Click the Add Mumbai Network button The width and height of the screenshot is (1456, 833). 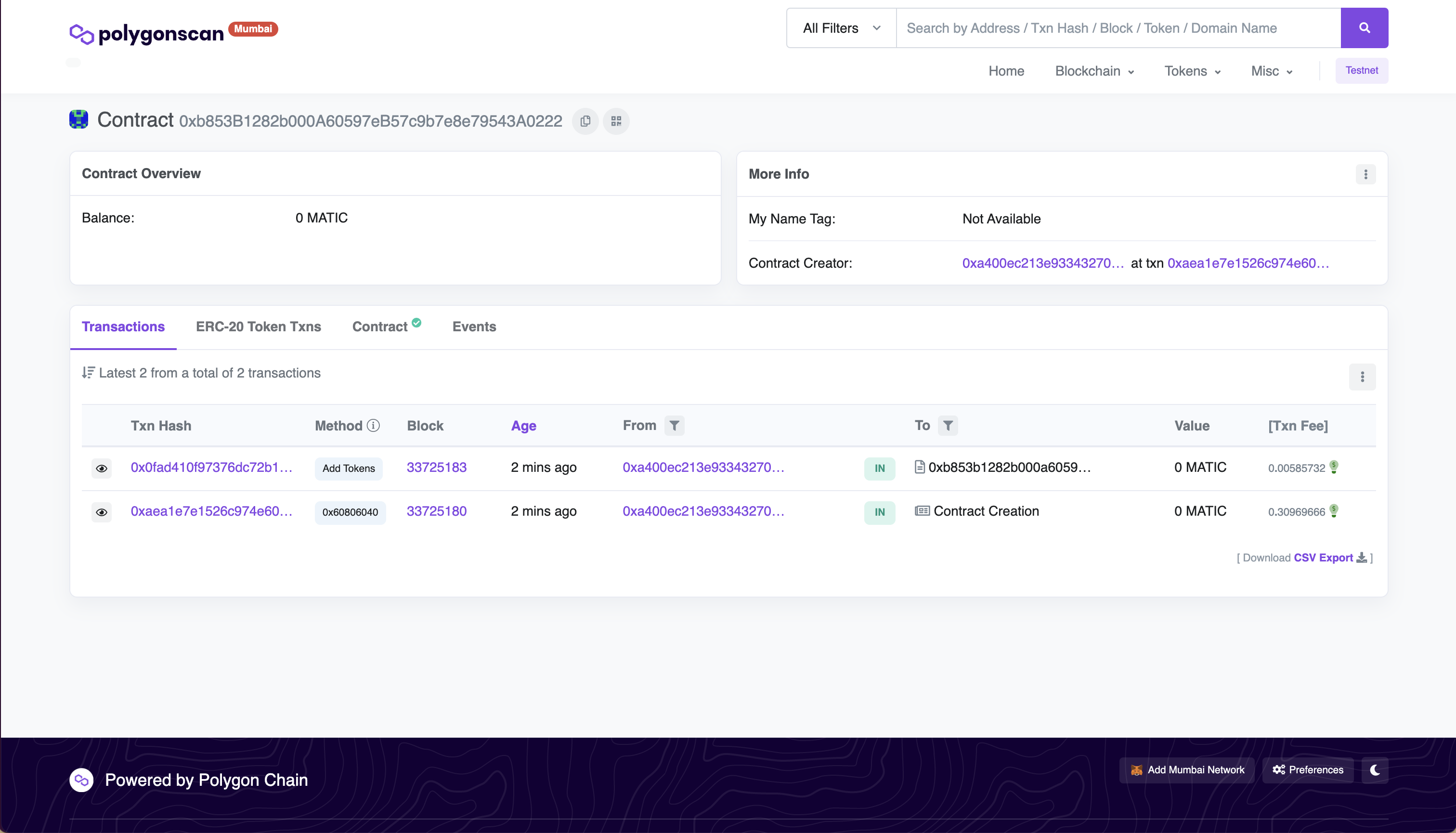click(1186, 770)
